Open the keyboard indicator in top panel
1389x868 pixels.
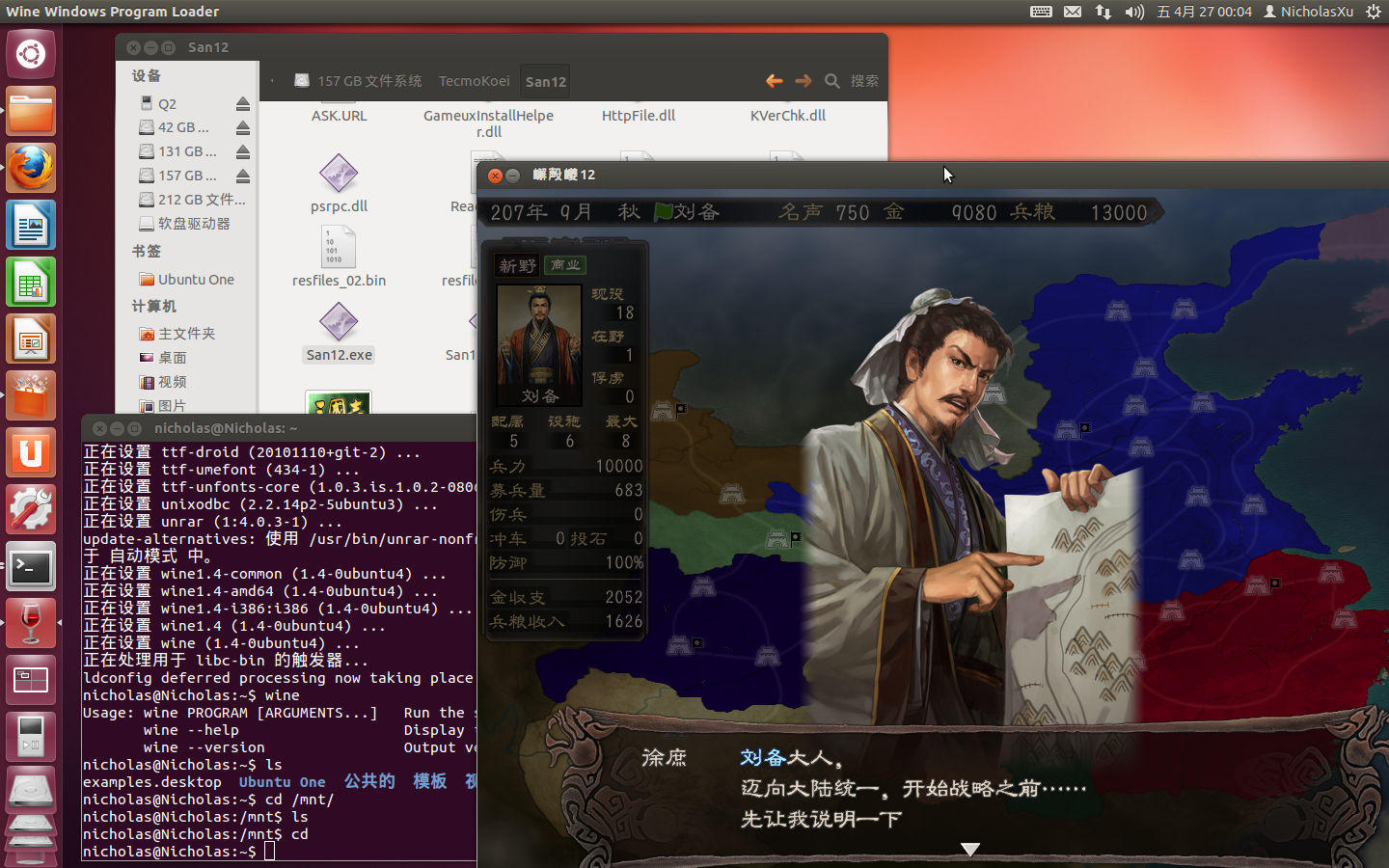pyautogui.click(x=1041, y=12)
